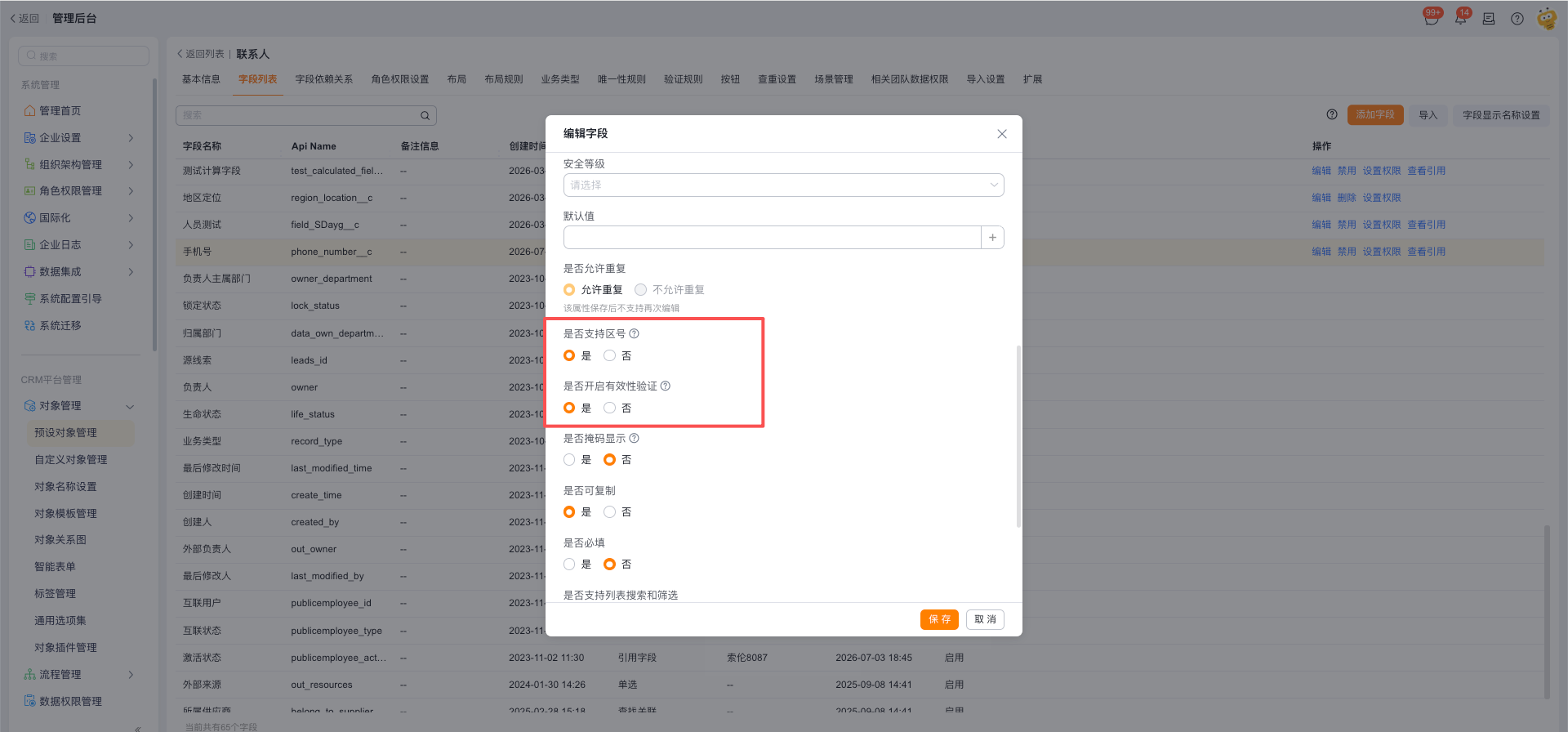Select 否 for 是否开启有效性验证

609,408
